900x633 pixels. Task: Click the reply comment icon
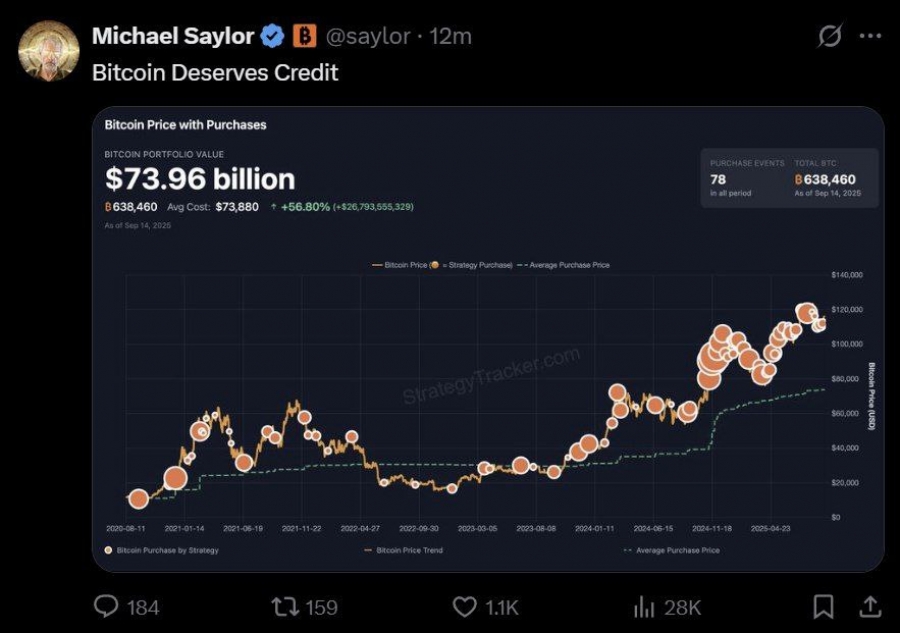107,606
